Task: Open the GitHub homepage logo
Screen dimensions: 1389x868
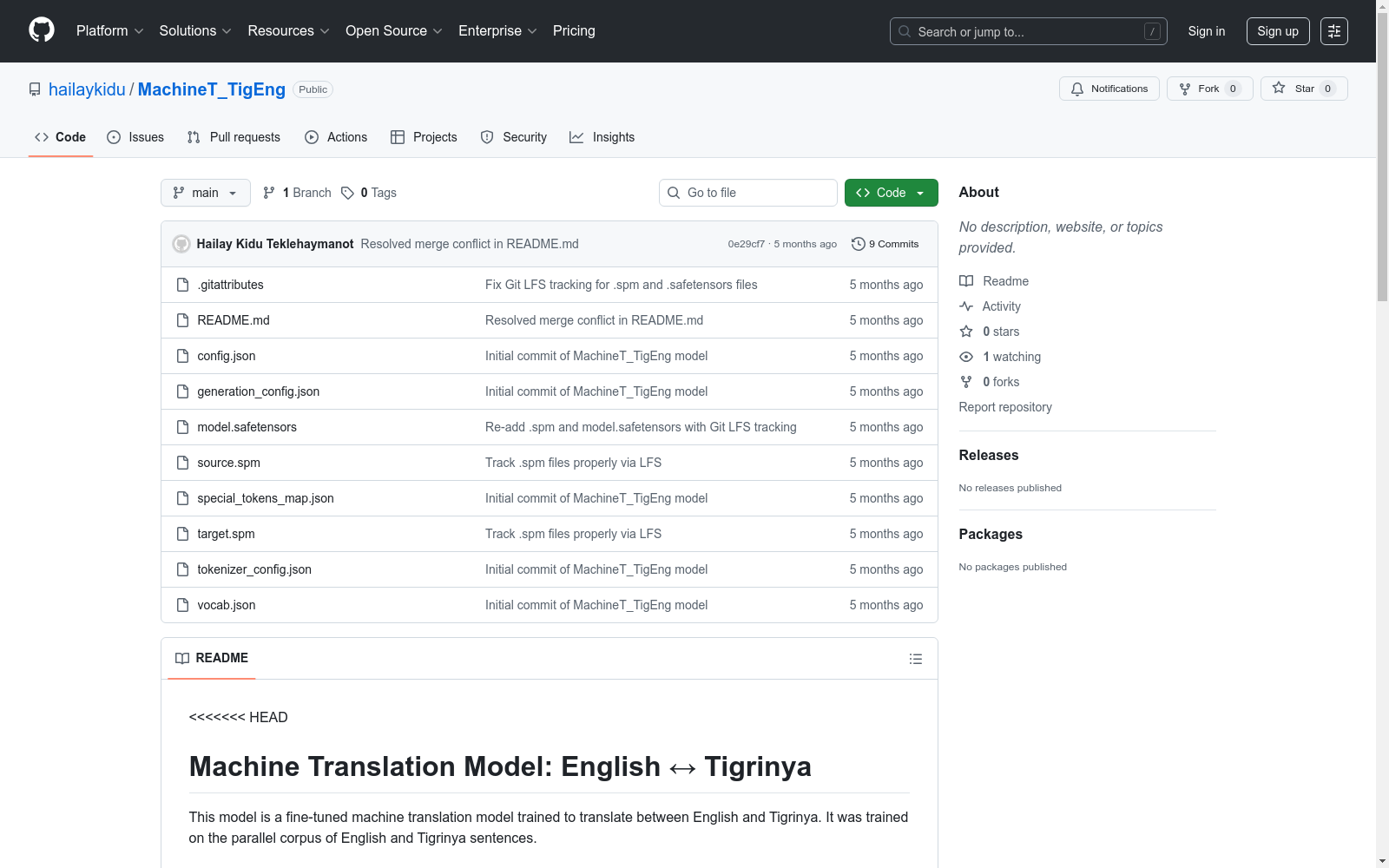Action: click(x=42, y=30)
